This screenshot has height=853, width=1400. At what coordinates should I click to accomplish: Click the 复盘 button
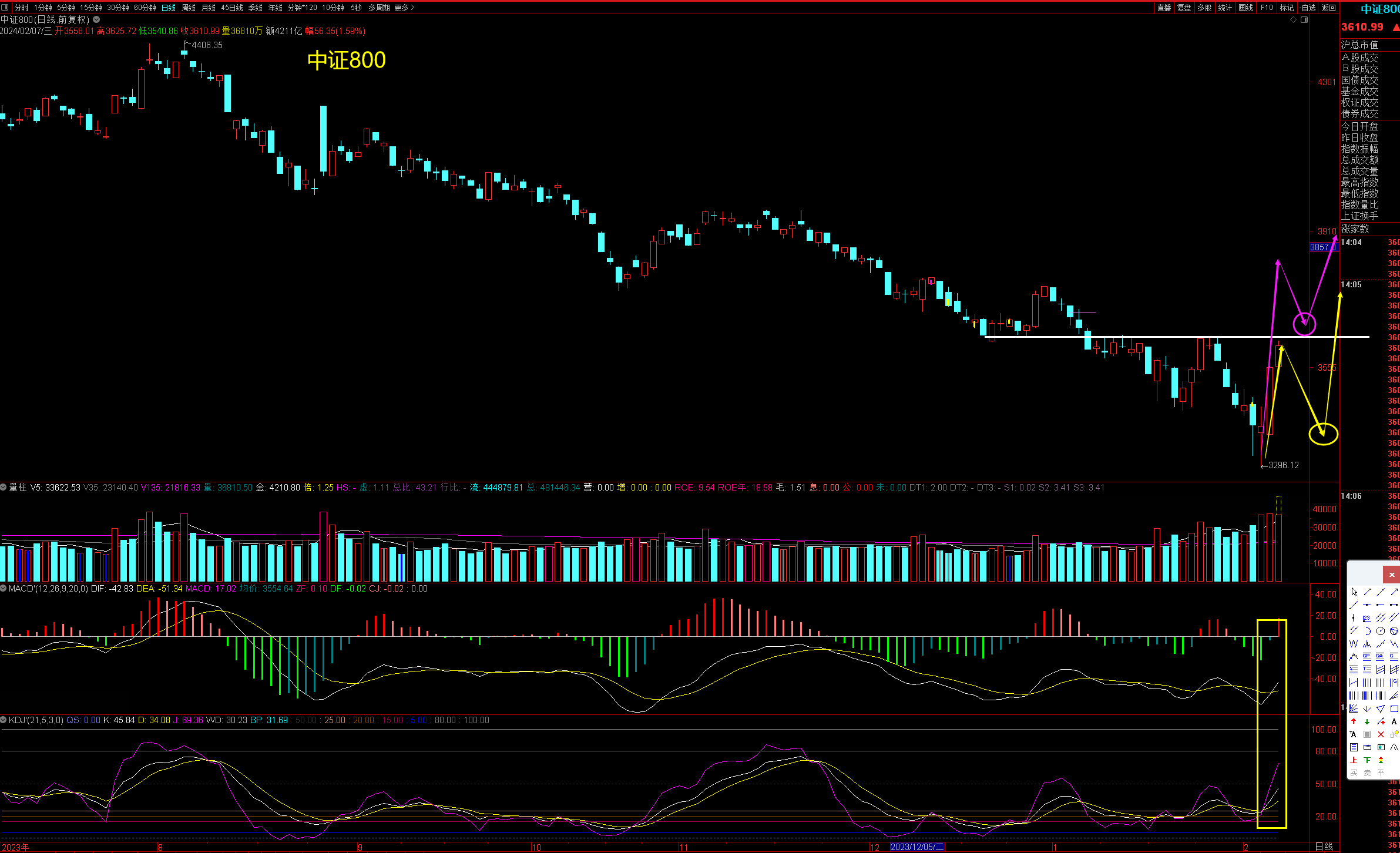coord(1184,8)
